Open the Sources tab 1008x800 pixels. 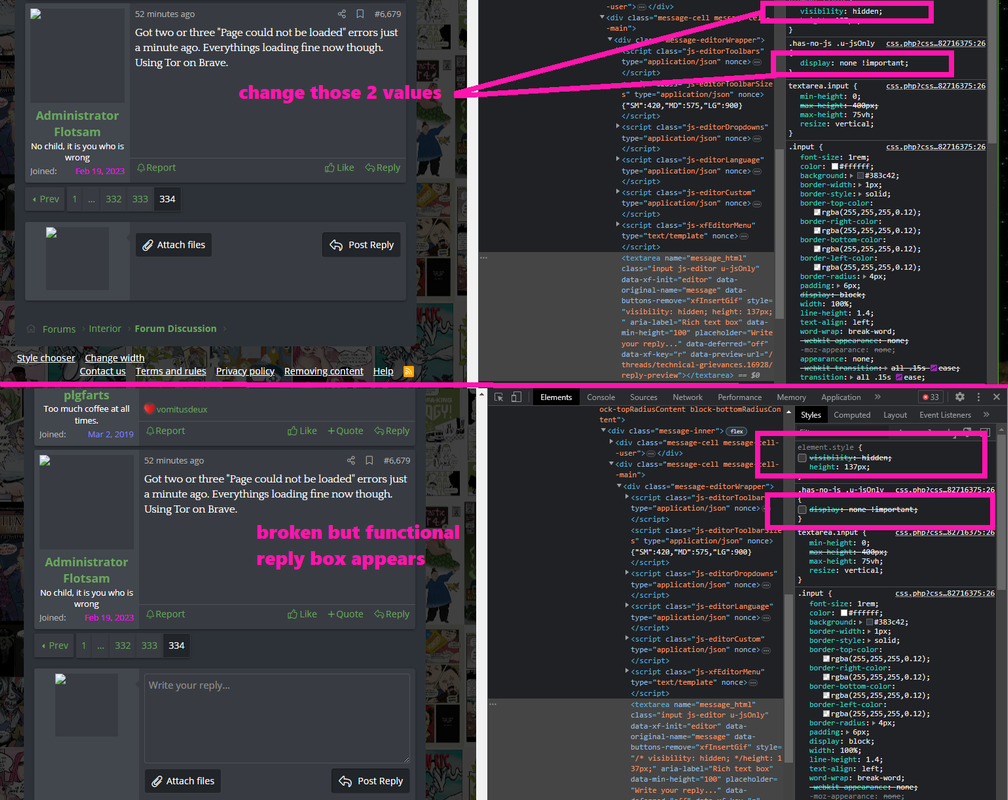click(x=644, y=397)
